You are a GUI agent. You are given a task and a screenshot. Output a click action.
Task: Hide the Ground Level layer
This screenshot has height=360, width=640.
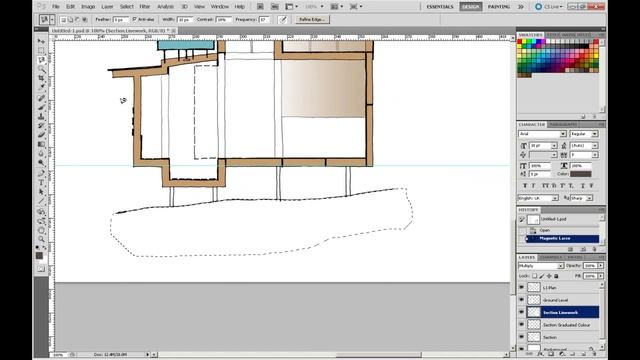[521, 300]
